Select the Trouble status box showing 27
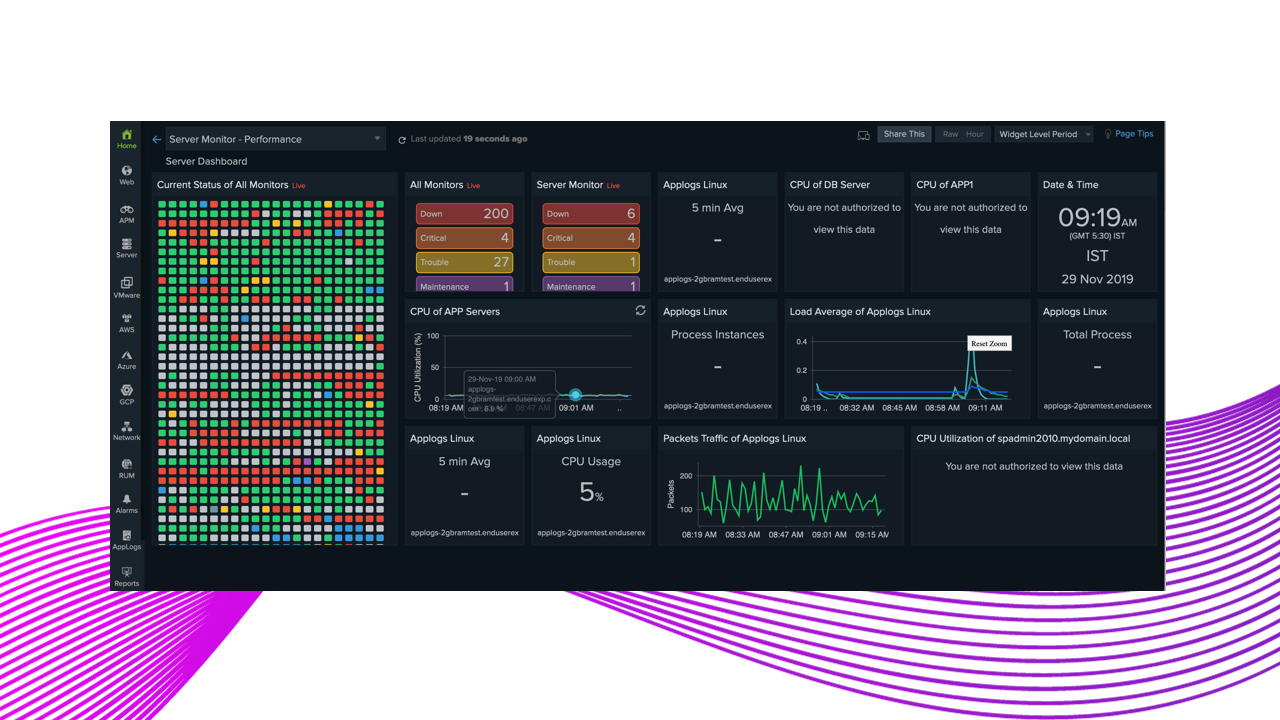 [x=464, y=262]
